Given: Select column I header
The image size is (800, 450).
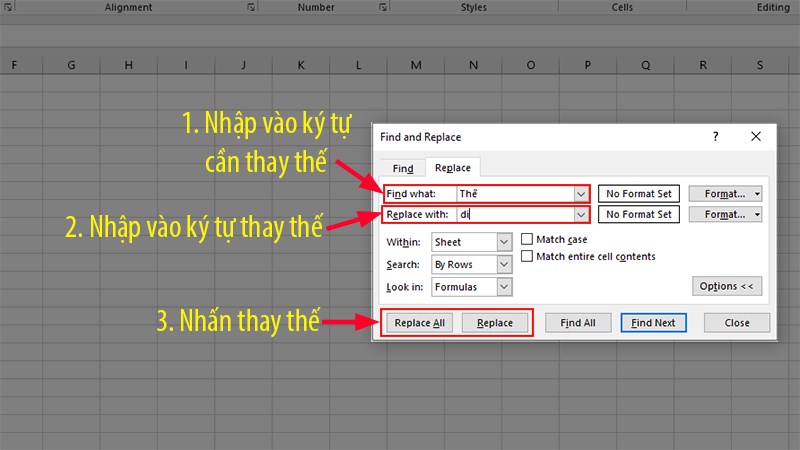Looking at the screenshot, I should pos(186,65).
